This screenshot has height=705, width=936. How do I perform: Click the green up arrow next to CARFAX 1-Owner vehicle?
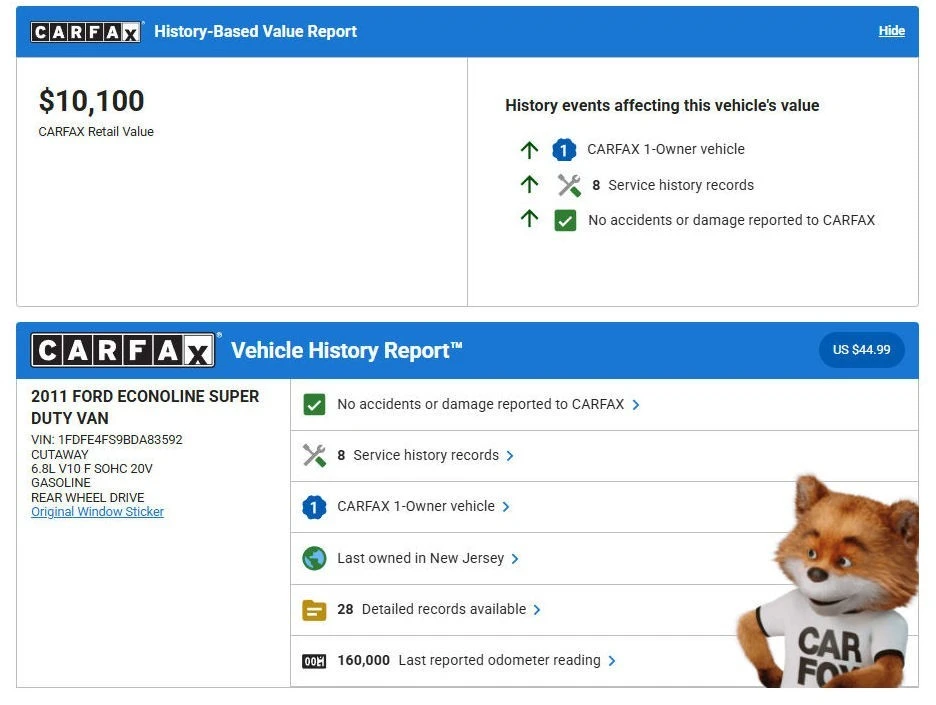[x=529, y=149]
